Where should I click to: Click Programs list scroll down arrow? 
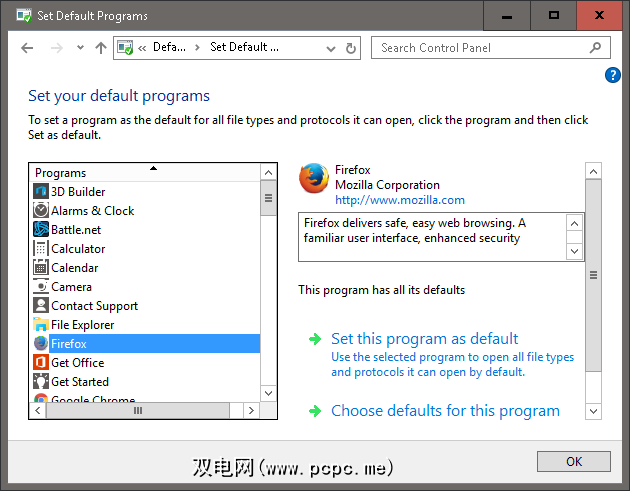268,393
